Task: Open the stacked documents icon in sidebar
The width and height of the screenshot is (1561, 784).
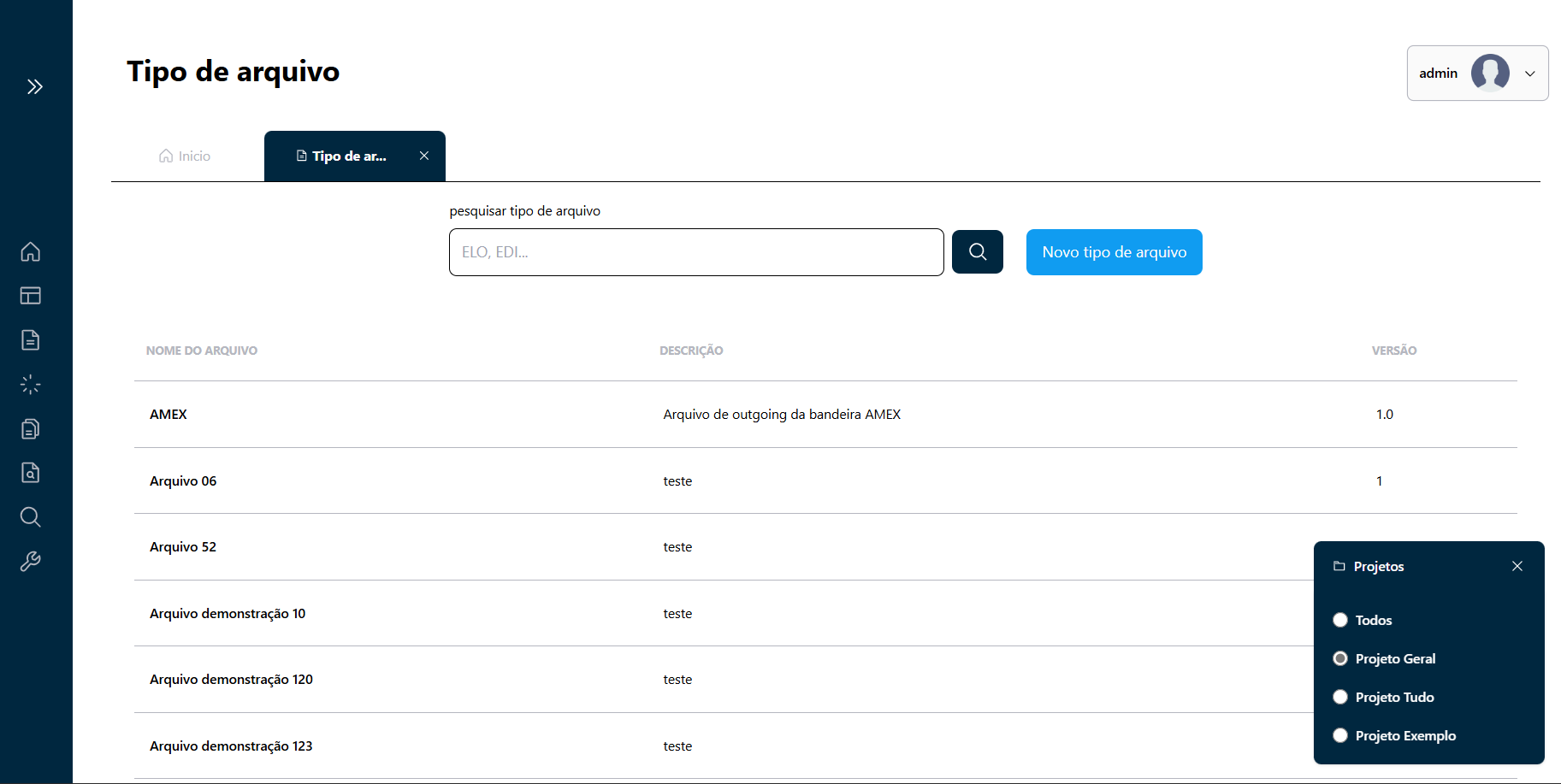Action: point(31,428)
